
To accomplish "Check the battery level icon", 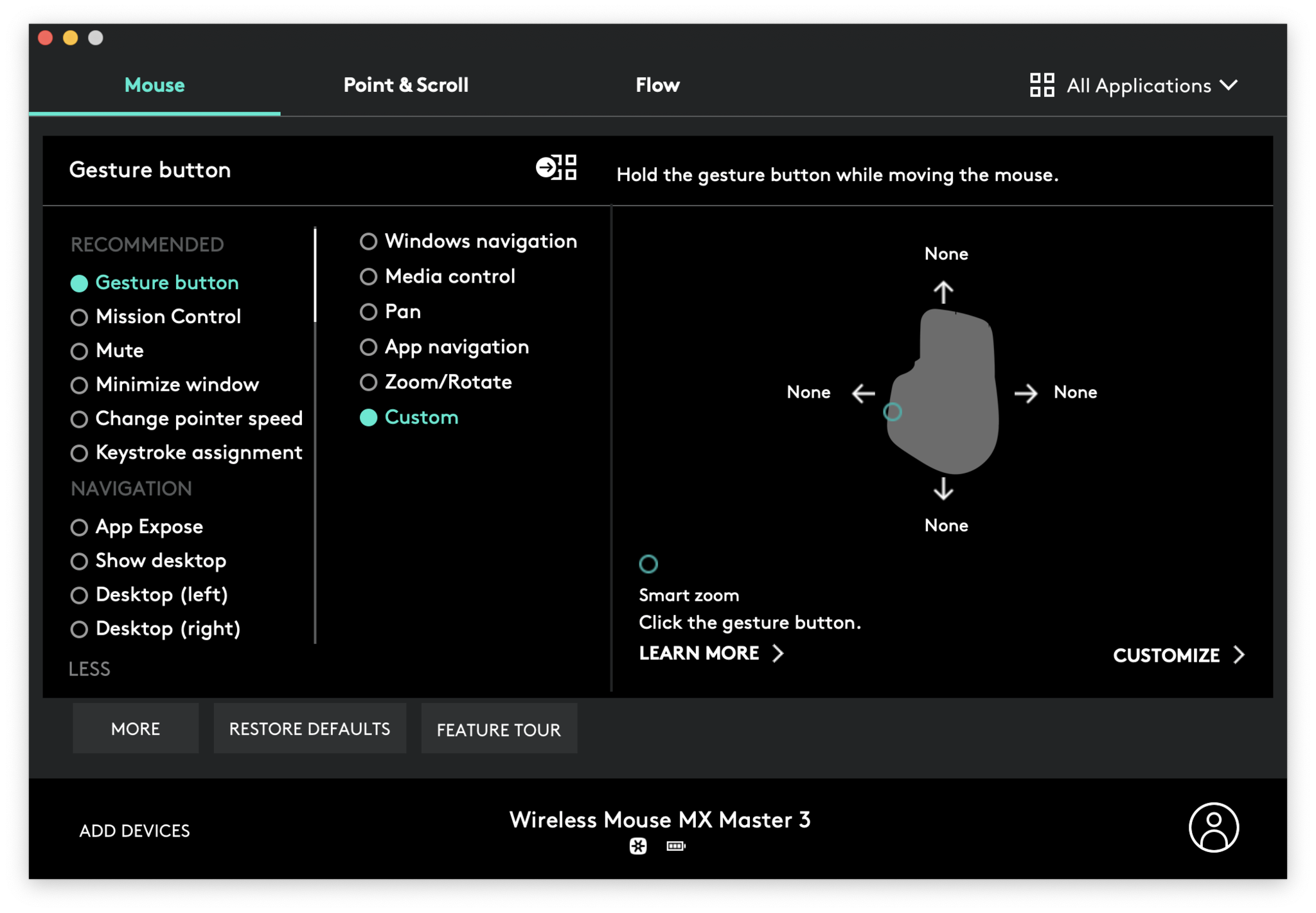I will click(x=676, y=846).
